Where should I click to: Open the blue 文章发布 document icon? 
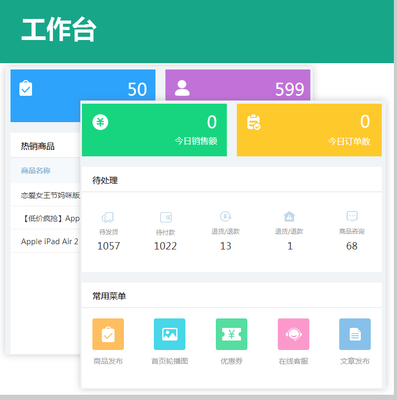click(x=355, y=334)
